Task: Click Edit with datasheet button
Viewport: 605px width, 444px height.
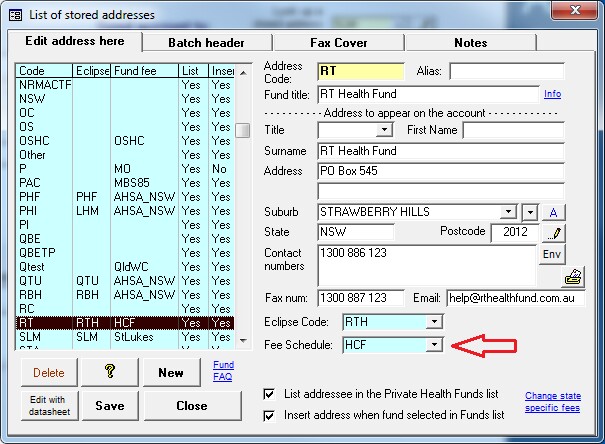Action: click(49, 406)
